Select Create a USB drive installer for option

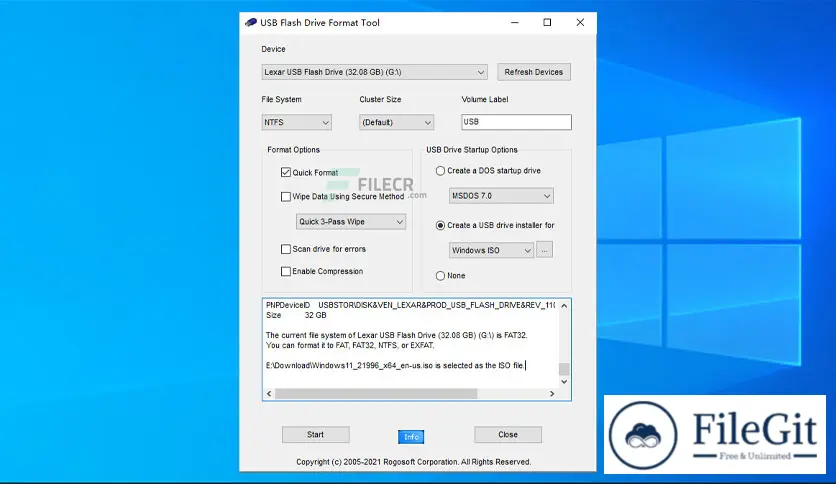point(440,225)
